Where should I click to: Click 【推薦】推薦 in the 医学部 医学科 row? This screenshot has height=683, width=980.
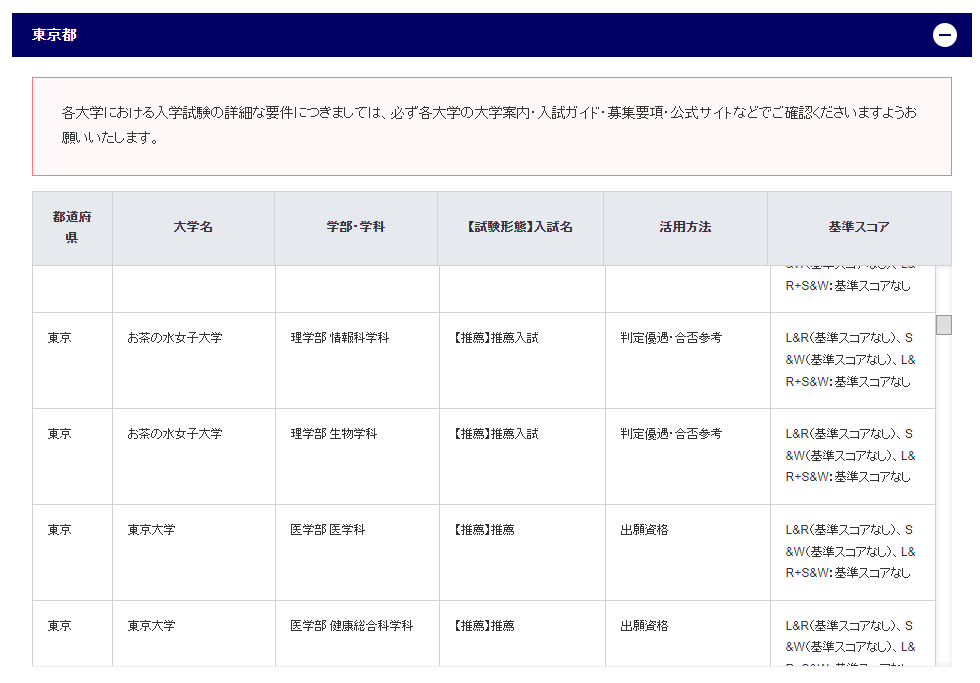[x=484, y=530]
